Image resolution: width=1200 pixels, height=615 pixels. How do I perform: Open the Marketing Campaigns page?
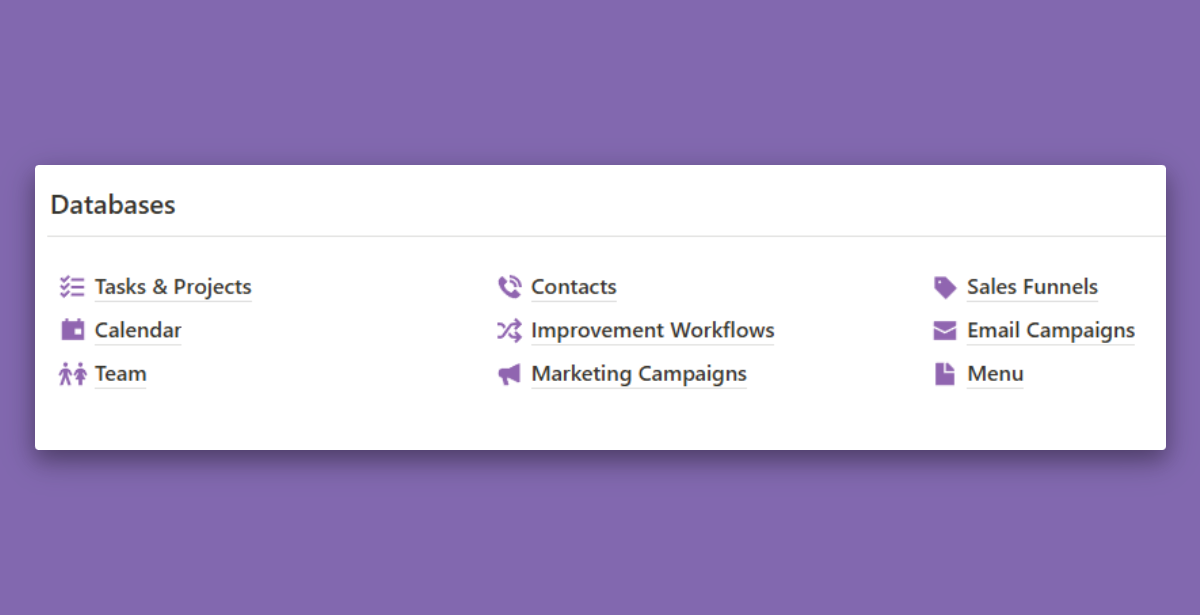pyautogui.click(x=638, y=374)
